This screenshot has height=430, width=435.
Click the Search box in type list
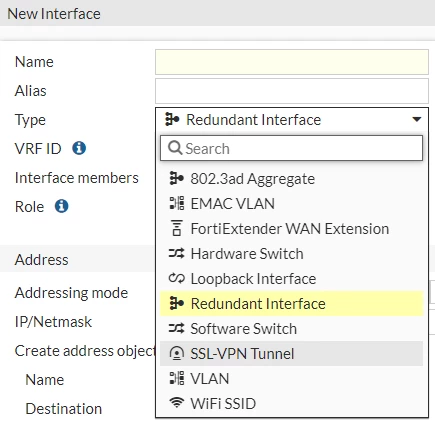292,148
